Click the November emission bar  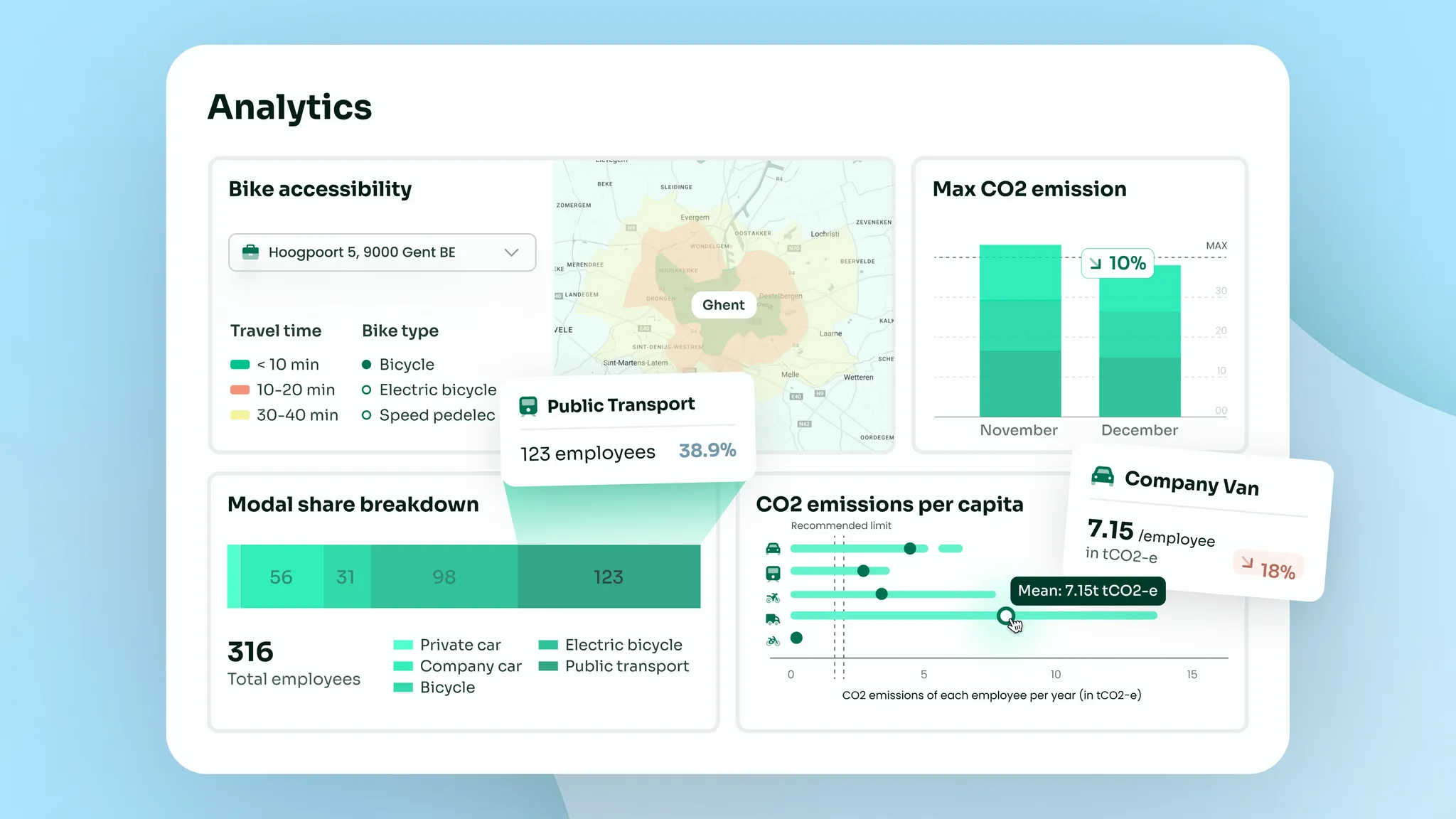[1020, 331]
